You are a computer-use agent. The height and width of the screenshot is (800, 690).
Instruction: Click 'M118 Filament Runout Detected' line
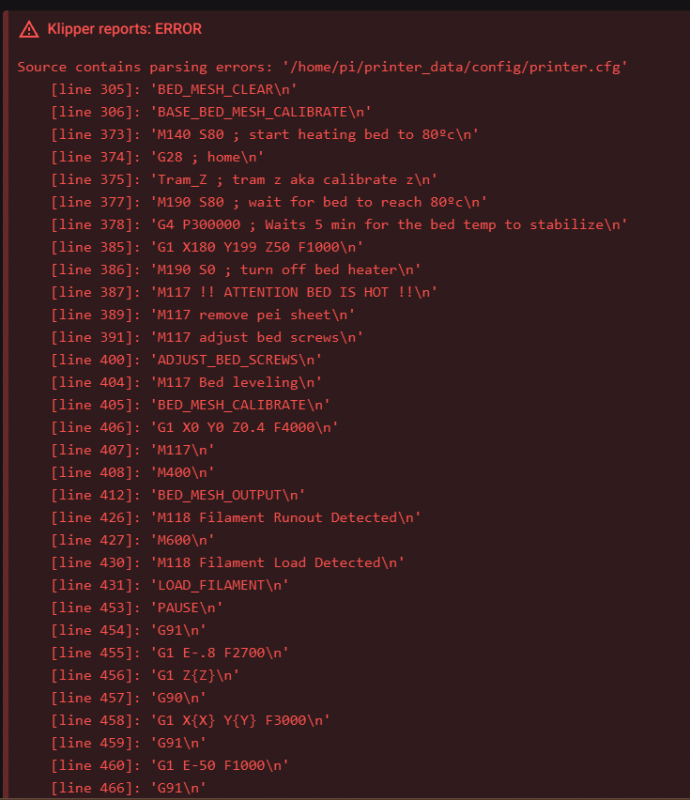point(236,517)
